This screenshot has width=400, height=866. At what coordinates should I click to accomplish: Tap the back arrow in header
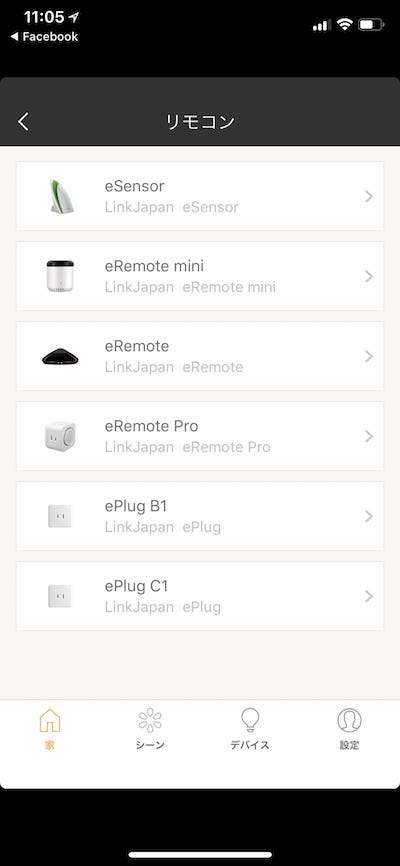pyautogui.click(x=23, y=122)
